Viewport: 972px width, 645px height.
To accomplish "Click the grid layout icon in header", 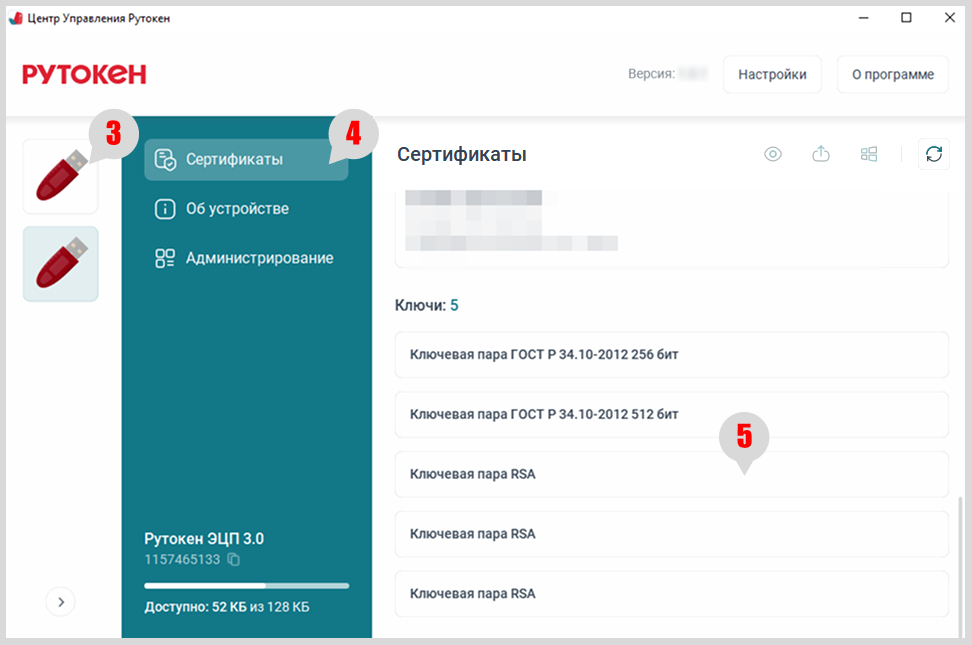I will pos(869,154).
